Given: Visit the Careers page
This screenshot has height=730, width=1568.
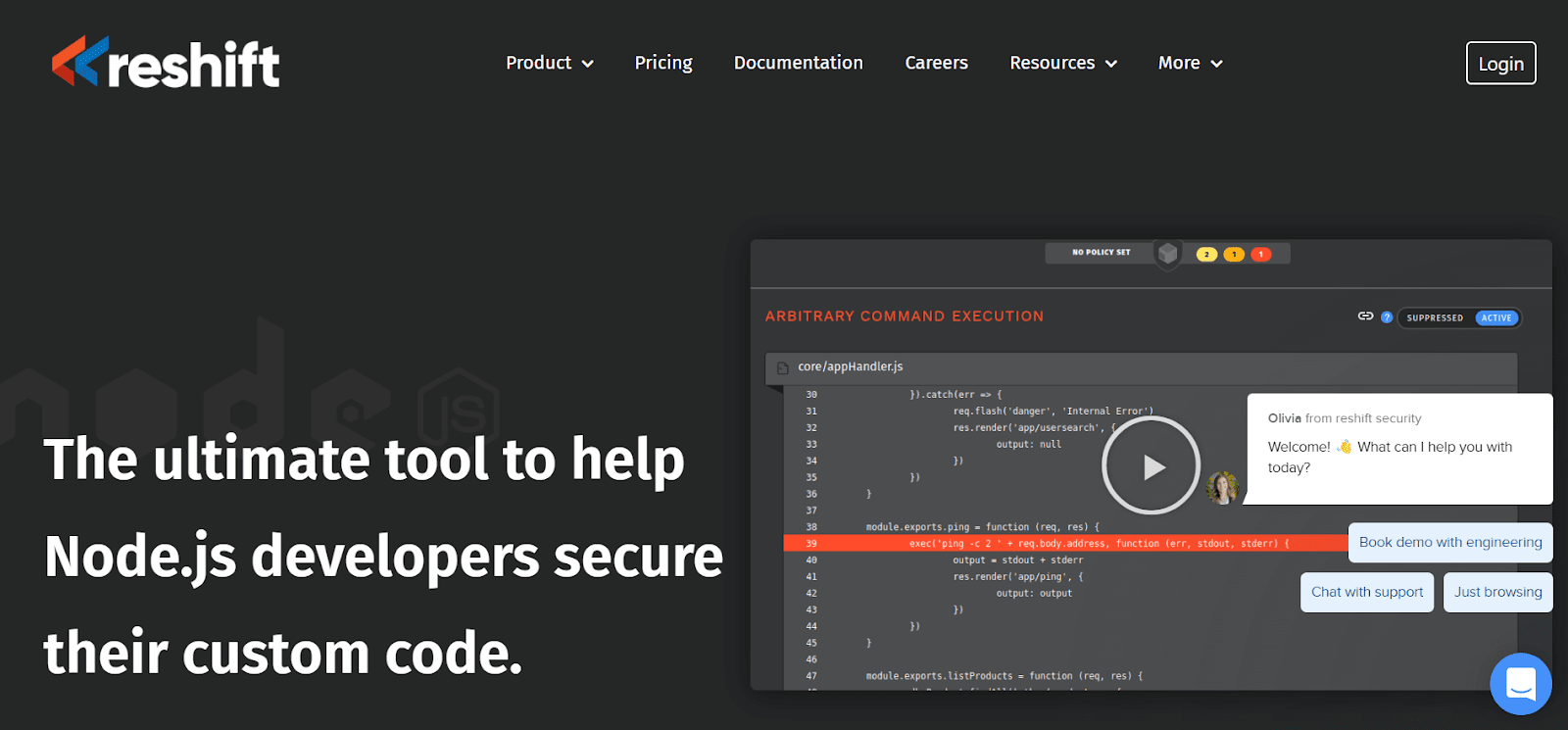Looking at the screenshot, I should click(x=937, y=63).
